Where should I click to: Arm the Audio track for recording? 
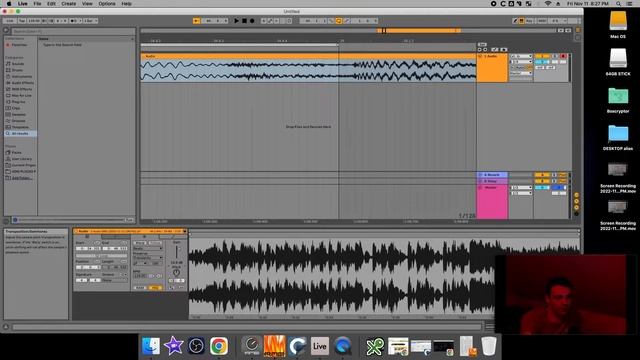pyautogui.click(x=563, y=56)
